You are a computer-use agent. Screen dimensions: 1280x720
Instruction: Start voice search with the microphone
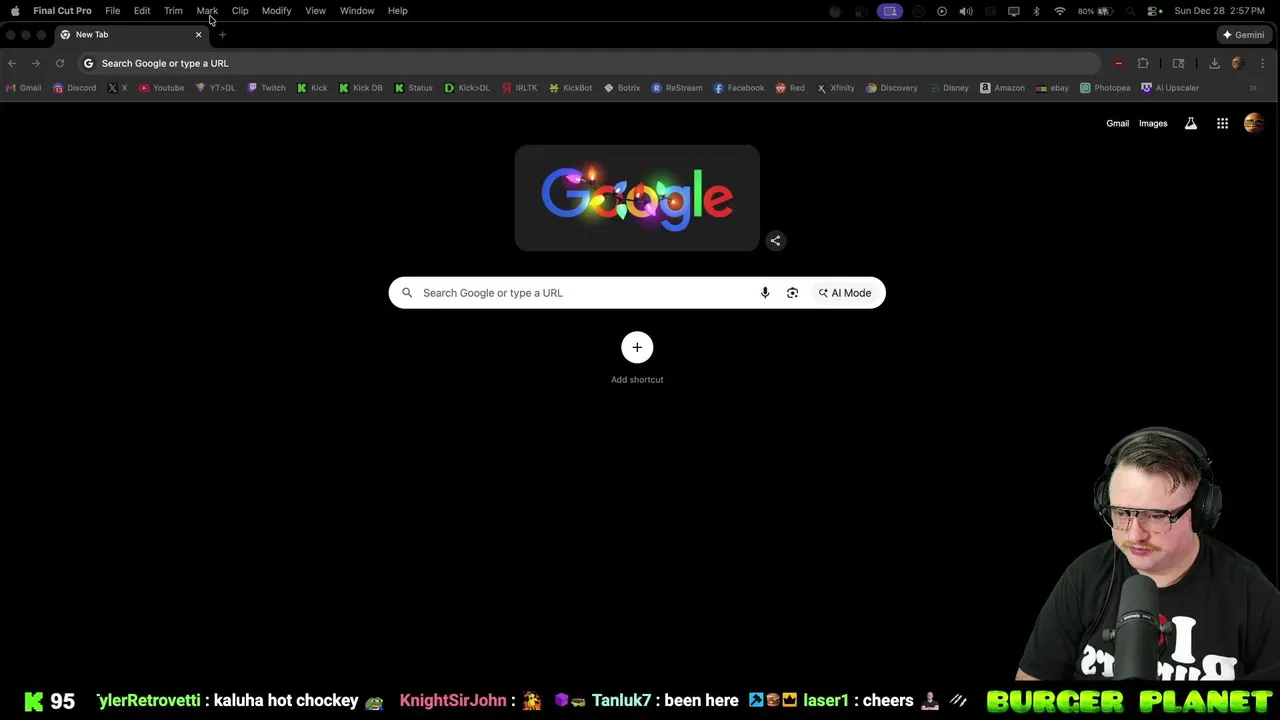pyautogui.click(x=765, y=293)
